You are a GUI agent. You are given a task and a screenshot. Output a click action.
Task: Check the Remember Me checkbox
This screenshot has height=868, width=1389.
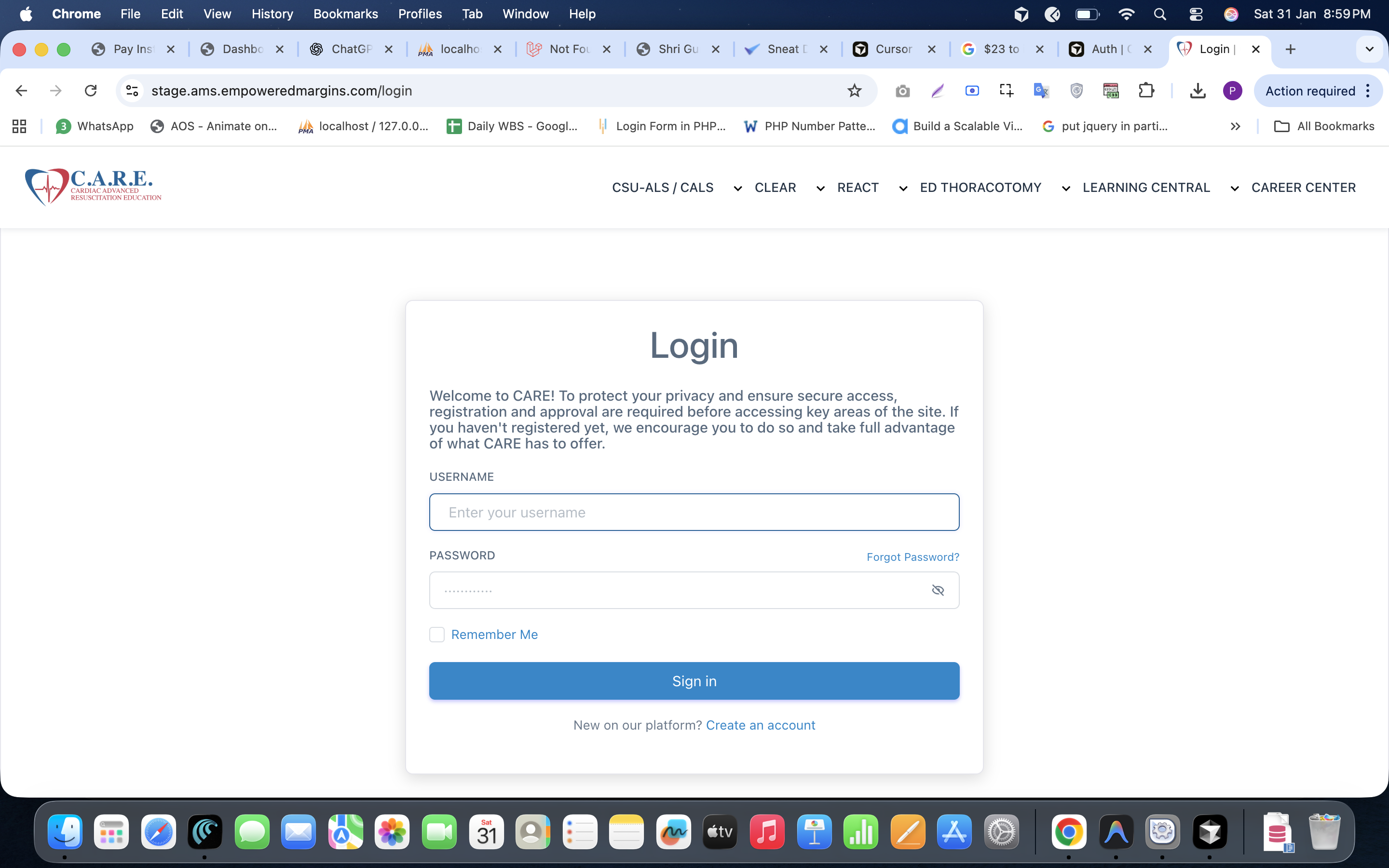[437, 634]
